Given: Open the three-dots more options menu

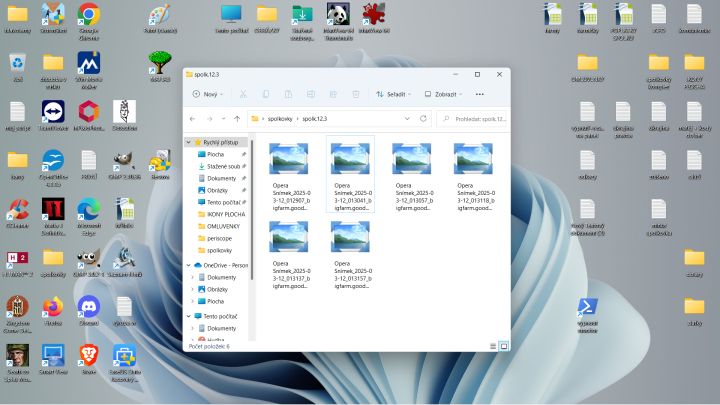Looking at the screenshot, I should click(x=479, y=94).
